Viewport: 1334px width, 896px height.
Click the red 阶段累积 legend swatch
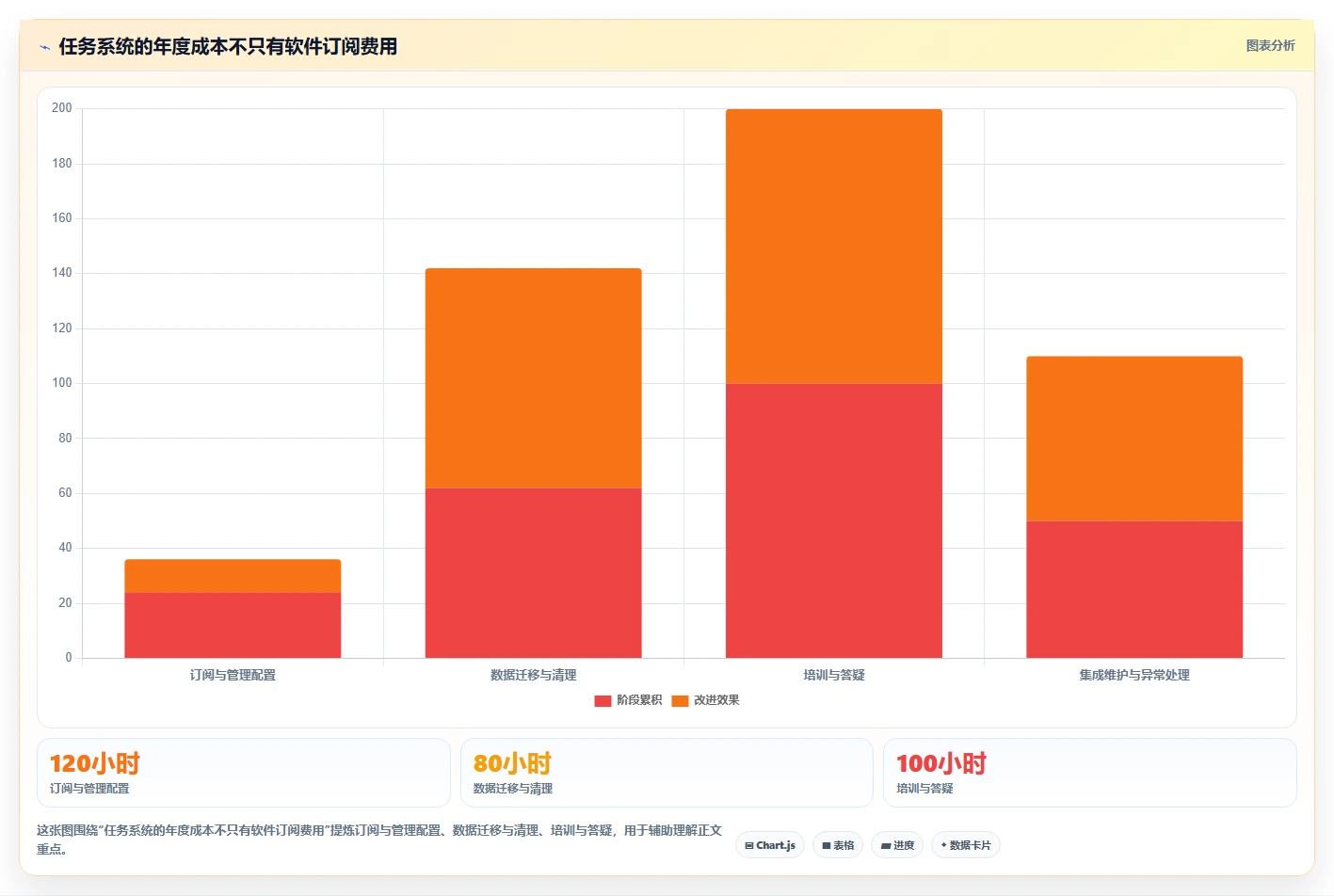(603, 700)
